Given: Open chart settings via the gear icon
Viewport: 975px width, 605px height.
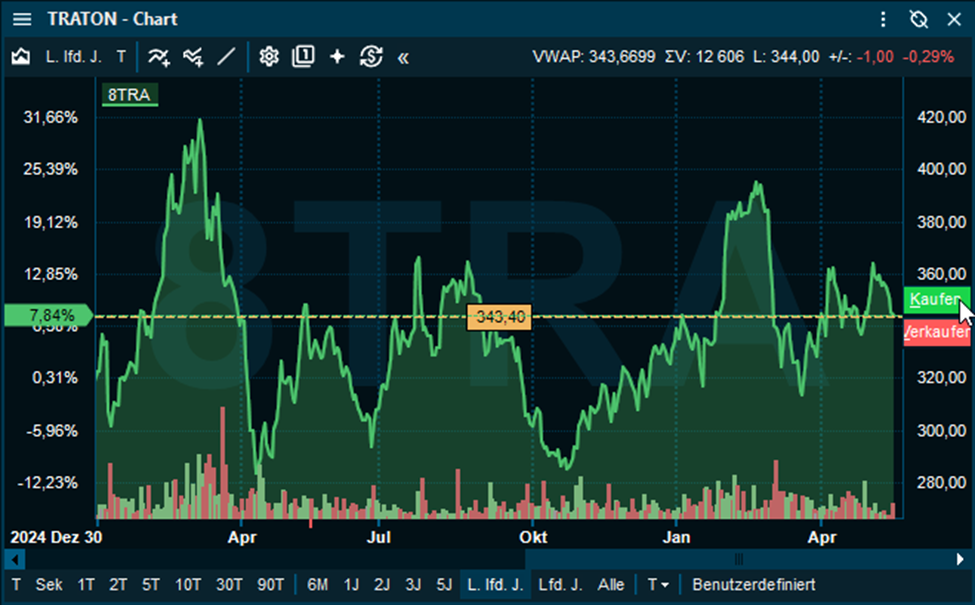Looking at the screenshot, I should pos(269,57).
